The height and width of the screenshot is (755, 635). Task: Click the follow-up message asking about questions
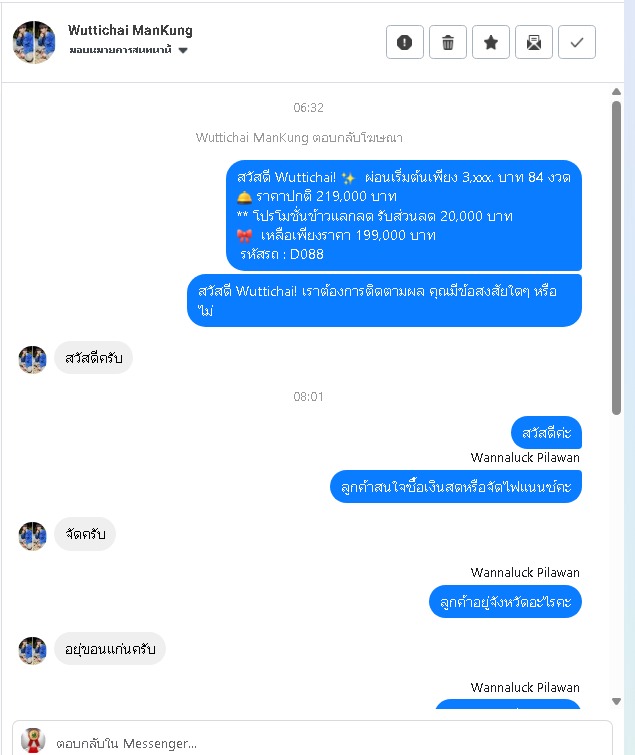(x=384, y=300)
